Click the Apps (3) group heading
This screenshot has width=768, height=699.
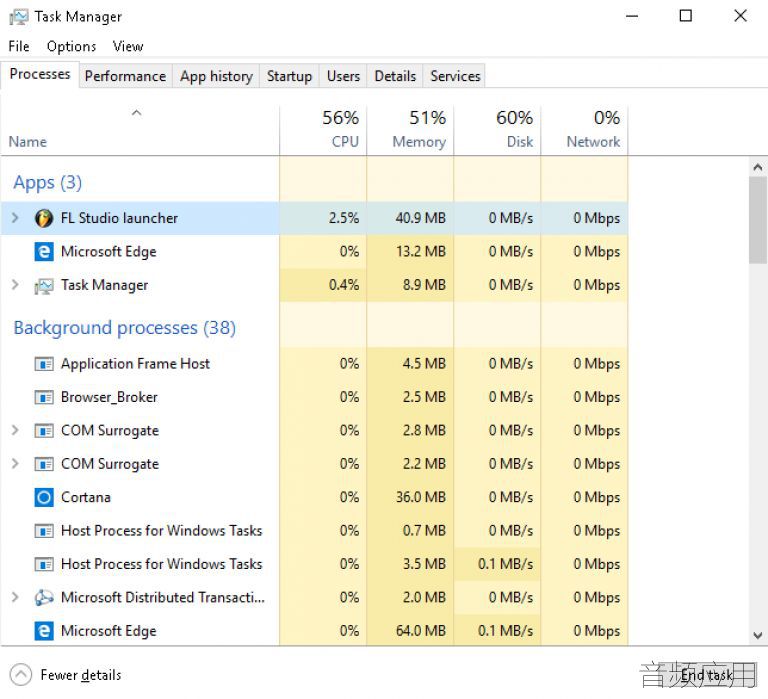click(x=48, y=183)
